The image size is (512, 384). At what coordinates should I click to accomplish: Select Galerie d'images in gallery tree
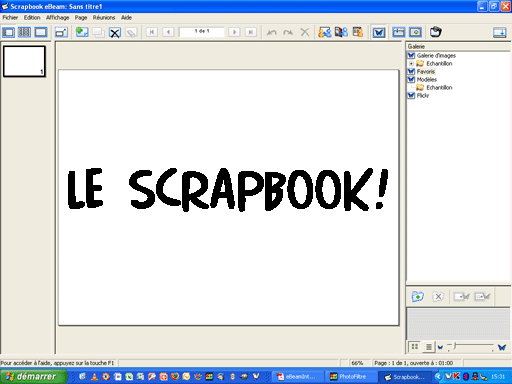436,55
